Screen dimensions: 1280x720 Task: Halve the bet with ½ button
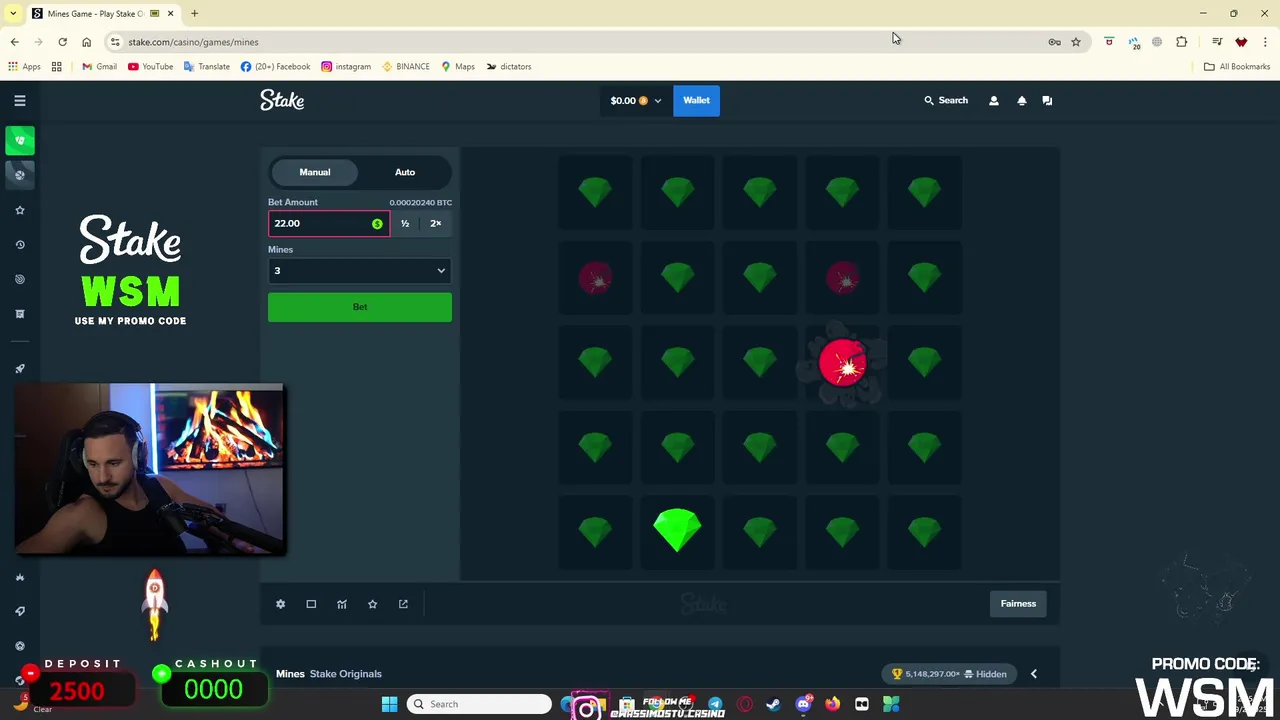405,223
